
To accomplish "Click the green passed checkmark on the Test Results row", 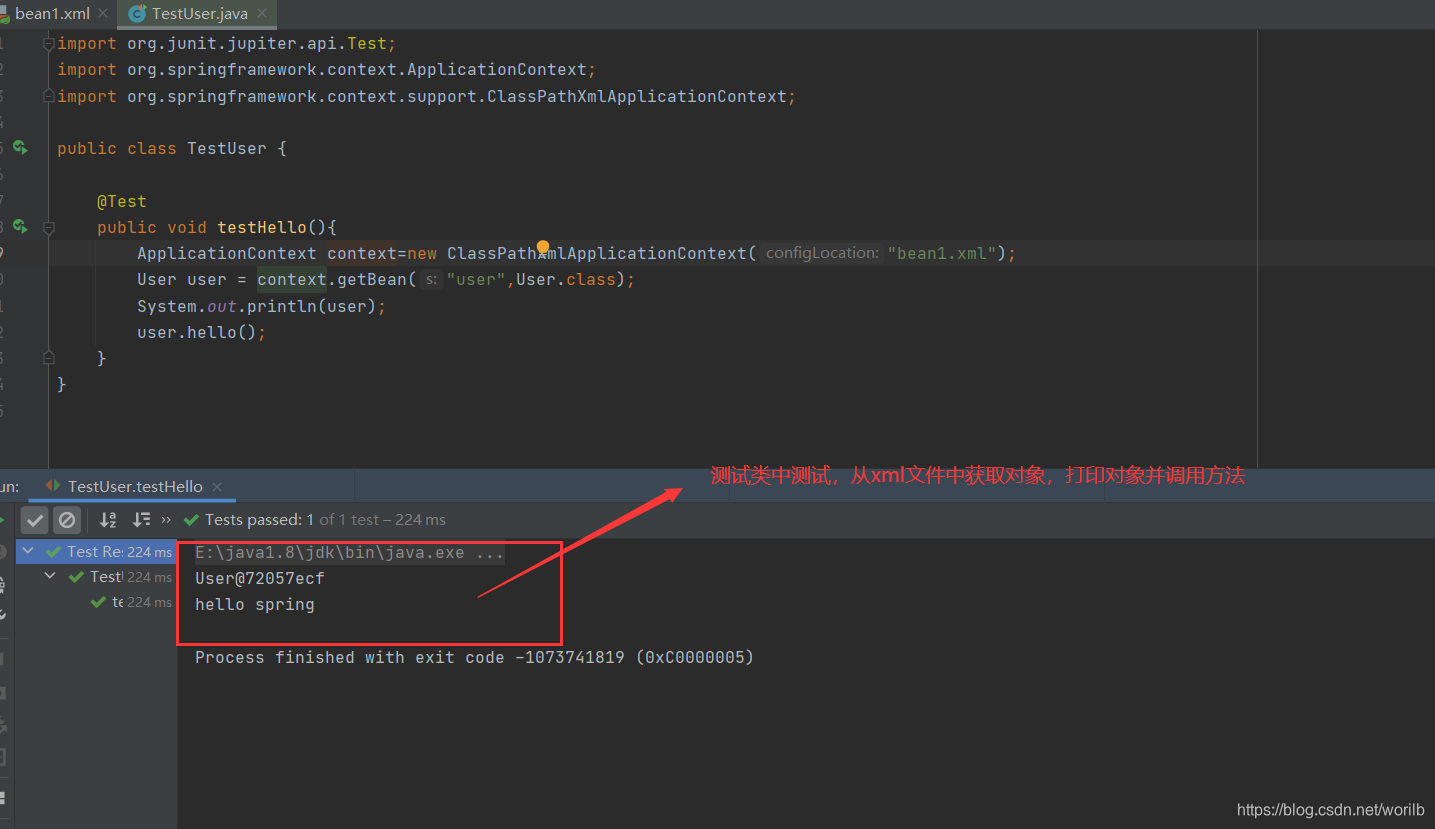I will point(54,552).
